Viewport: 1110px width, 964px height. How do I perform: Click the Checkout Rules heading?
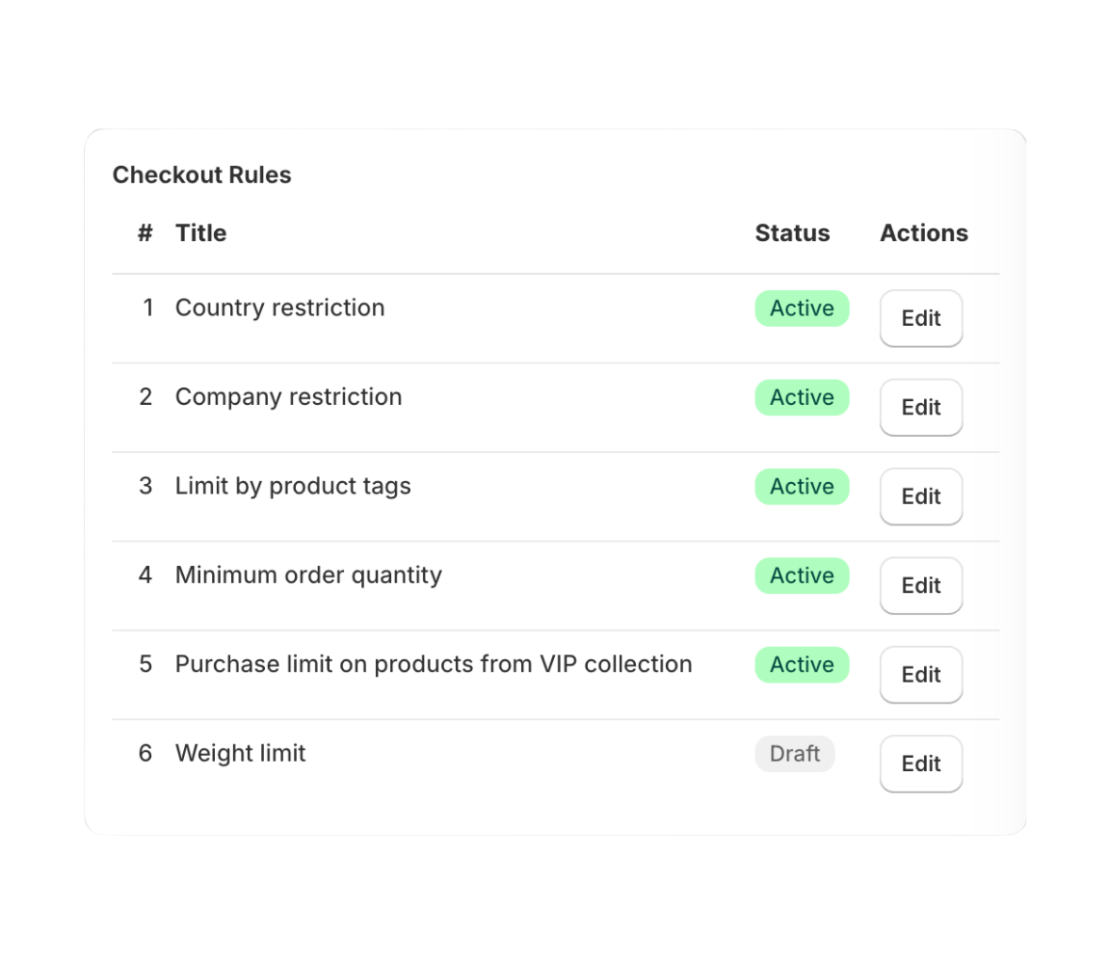coord(203,175)
